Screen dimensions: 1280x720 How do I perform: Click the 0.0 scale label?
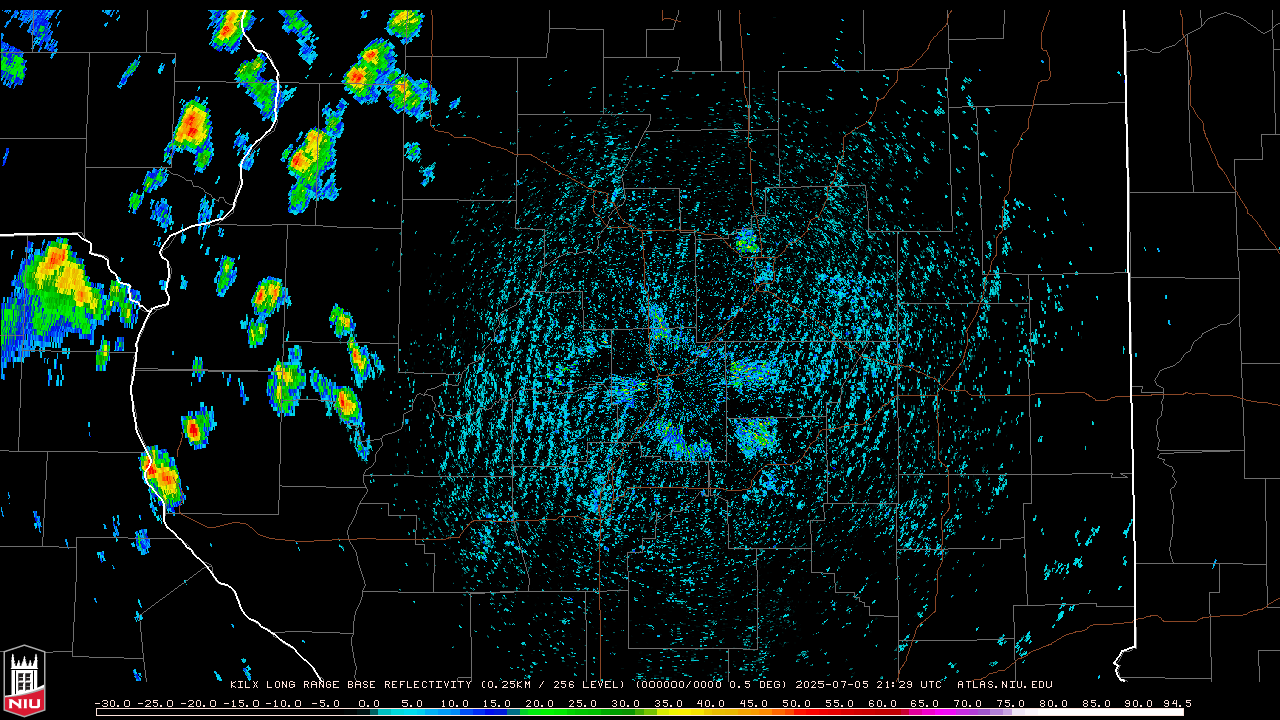coord(369,703)
